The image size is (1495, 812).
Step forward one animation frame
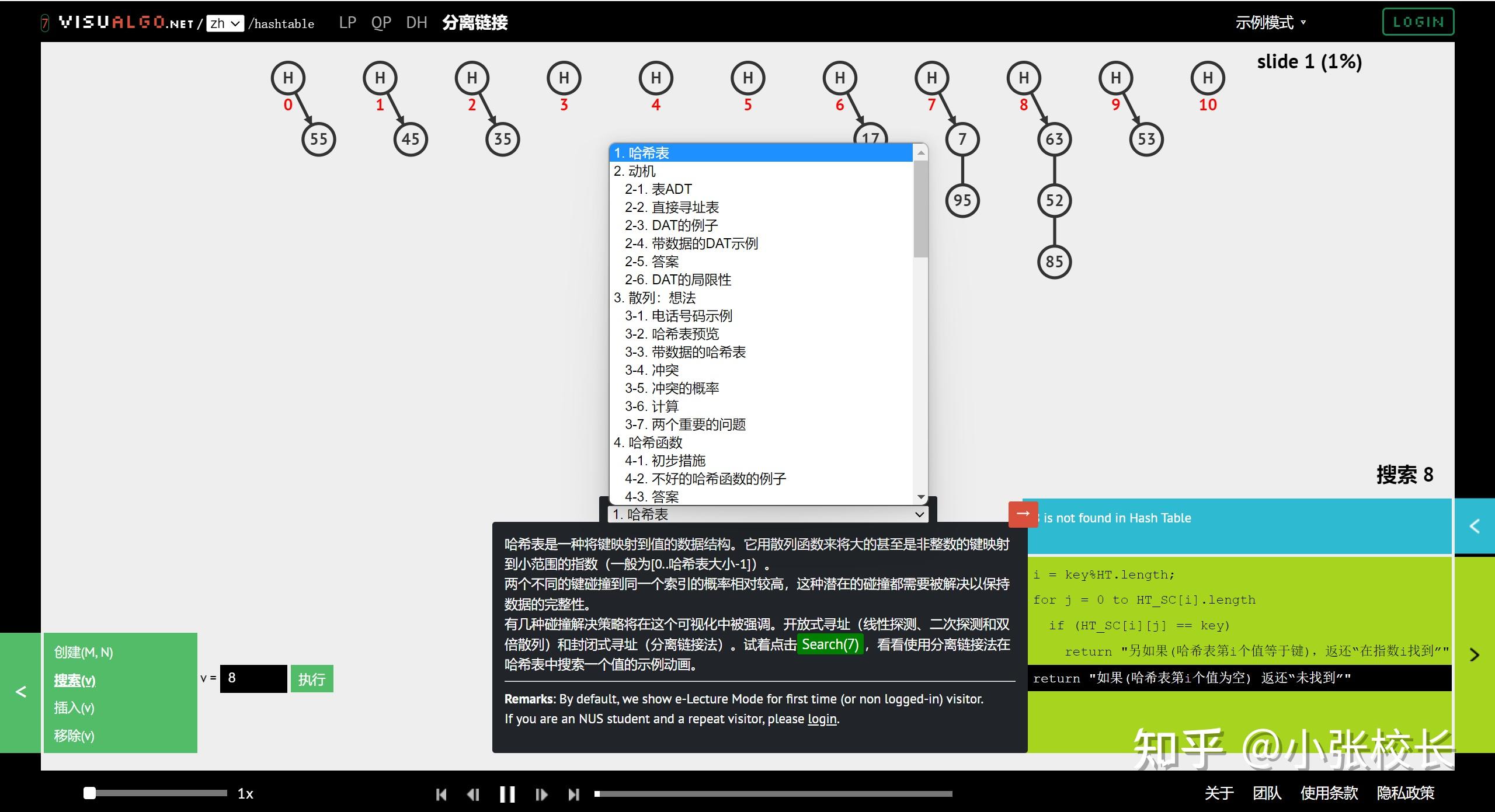pyautogui.click(x=541, y=794)
